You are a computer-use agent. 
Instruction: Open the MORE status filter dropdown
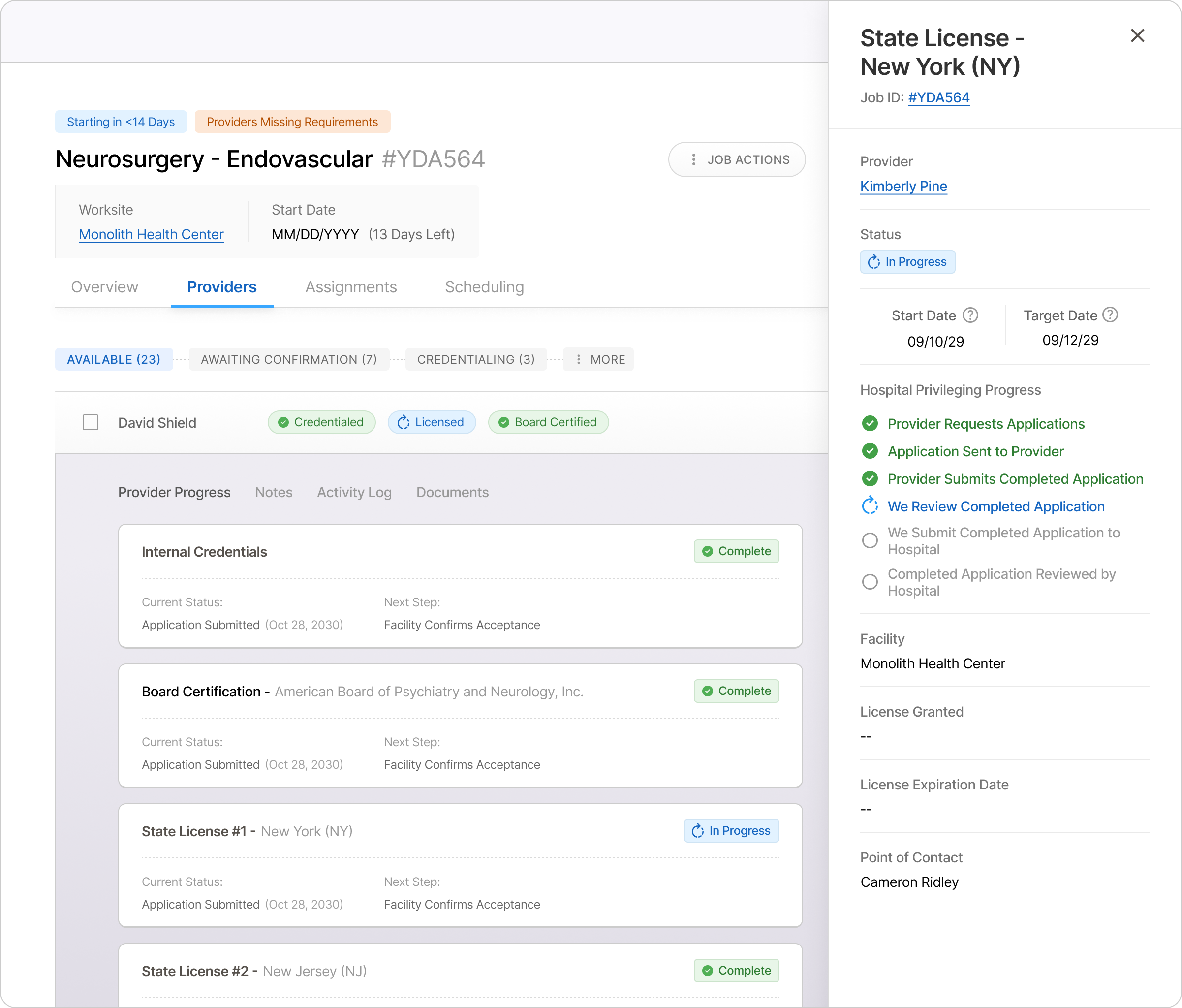click(598, 359)
